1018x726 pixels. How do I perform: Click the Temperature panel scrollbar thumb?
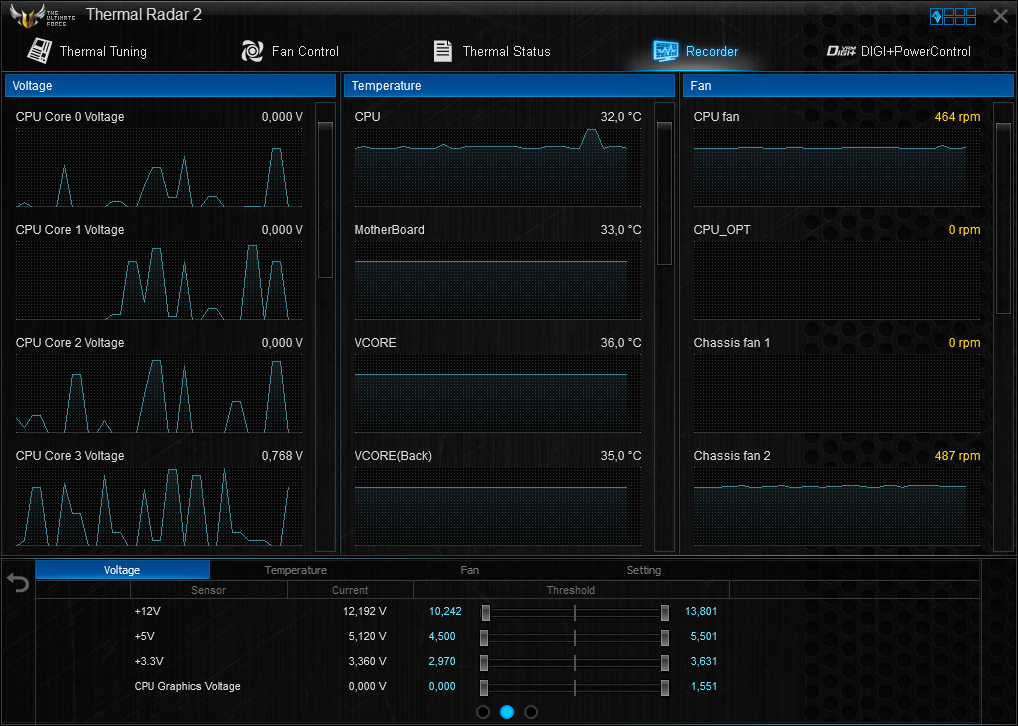point(664,193)
